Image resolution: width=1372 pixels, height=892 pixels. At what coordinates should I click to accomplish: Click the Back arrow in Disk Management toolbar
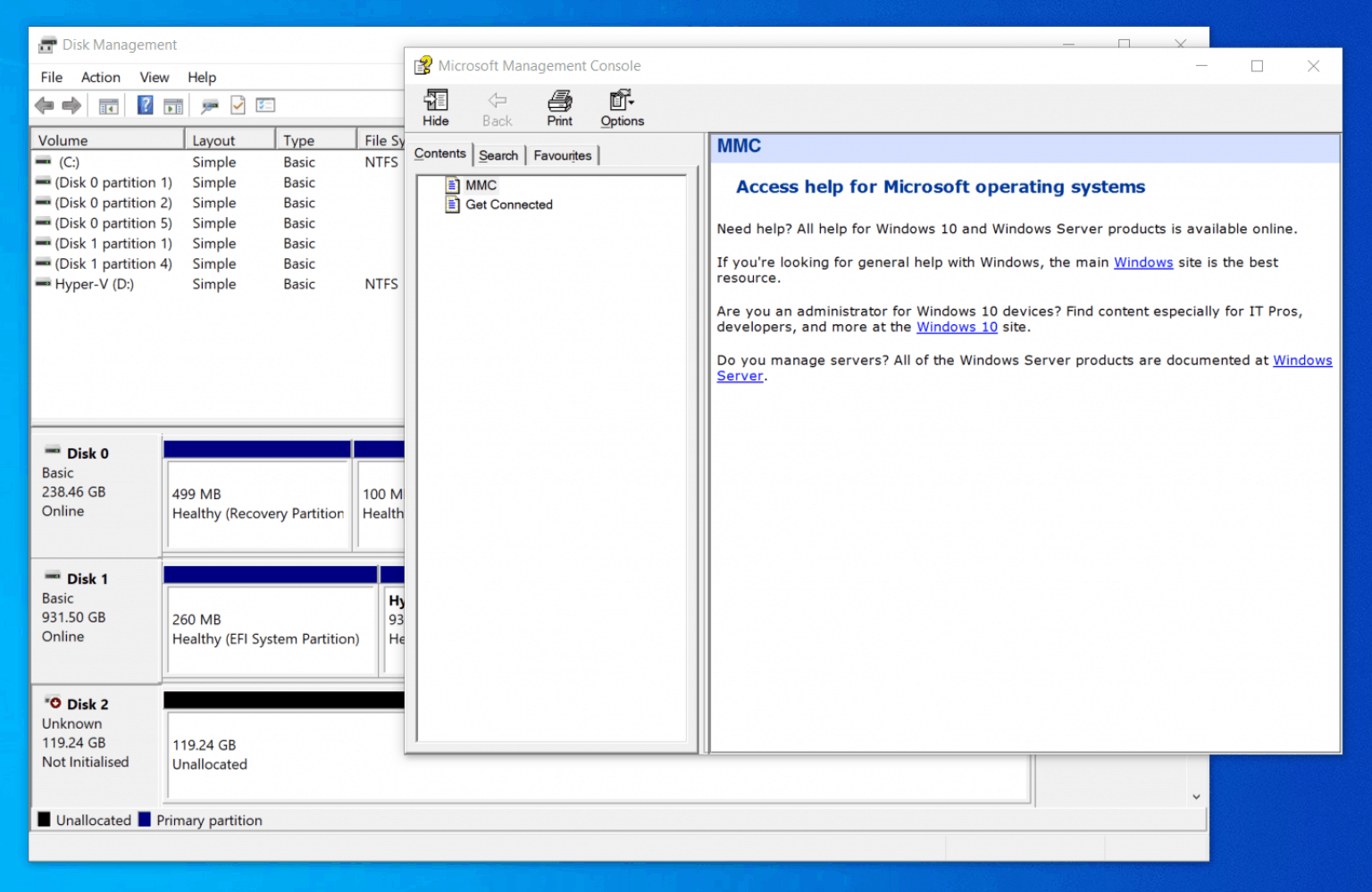coord(44,105)
